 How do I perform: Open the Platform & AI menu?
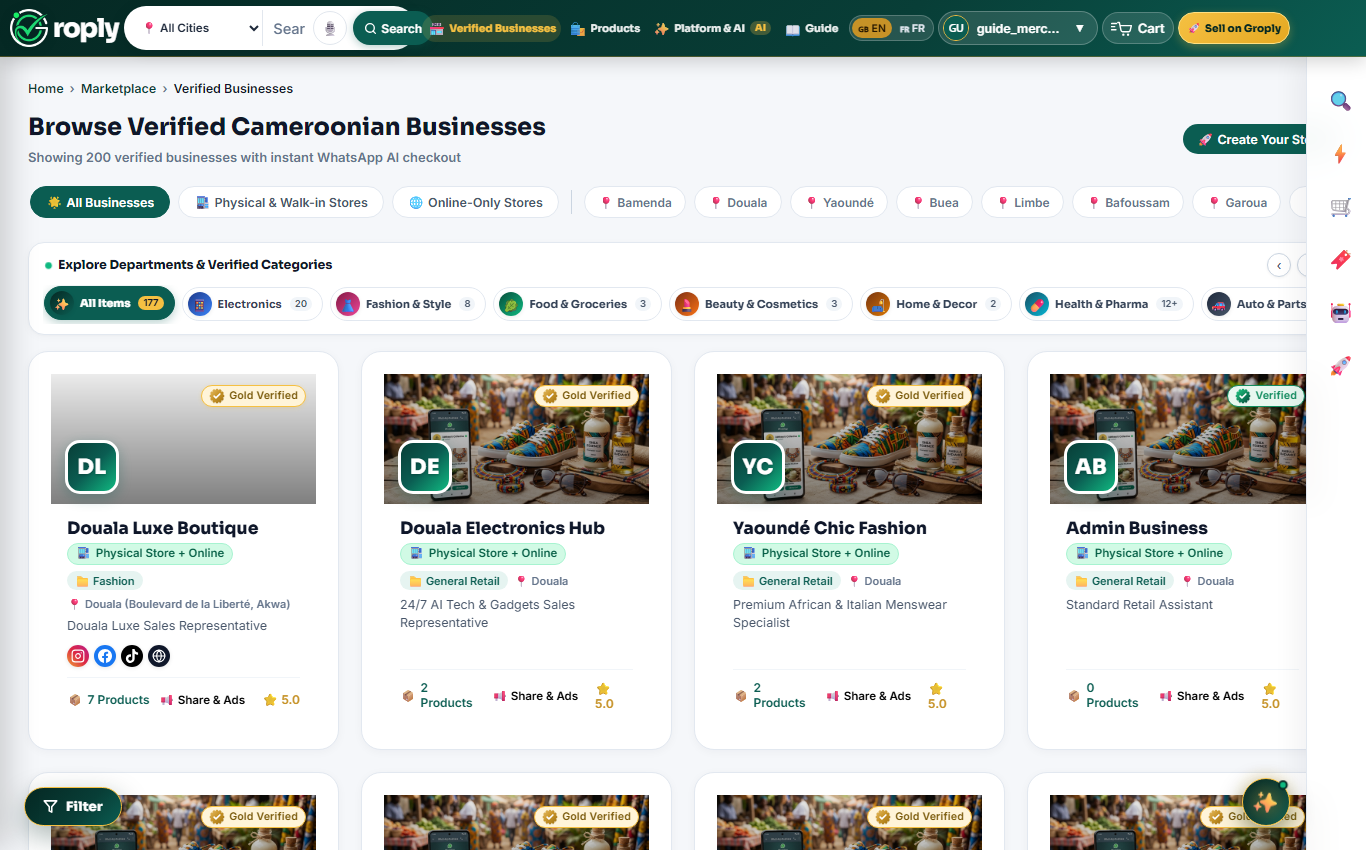pyautogui.click(x=712, y=28)
